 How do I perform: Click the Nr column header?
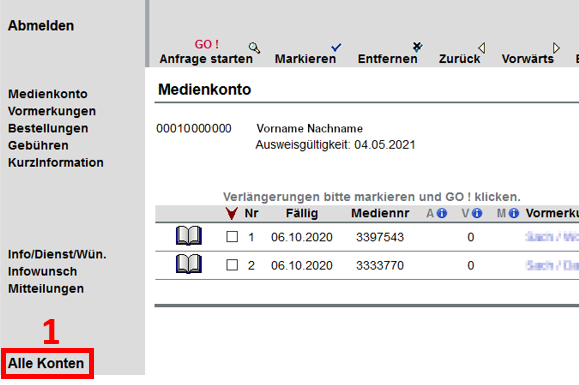click(x=251, y=213)
